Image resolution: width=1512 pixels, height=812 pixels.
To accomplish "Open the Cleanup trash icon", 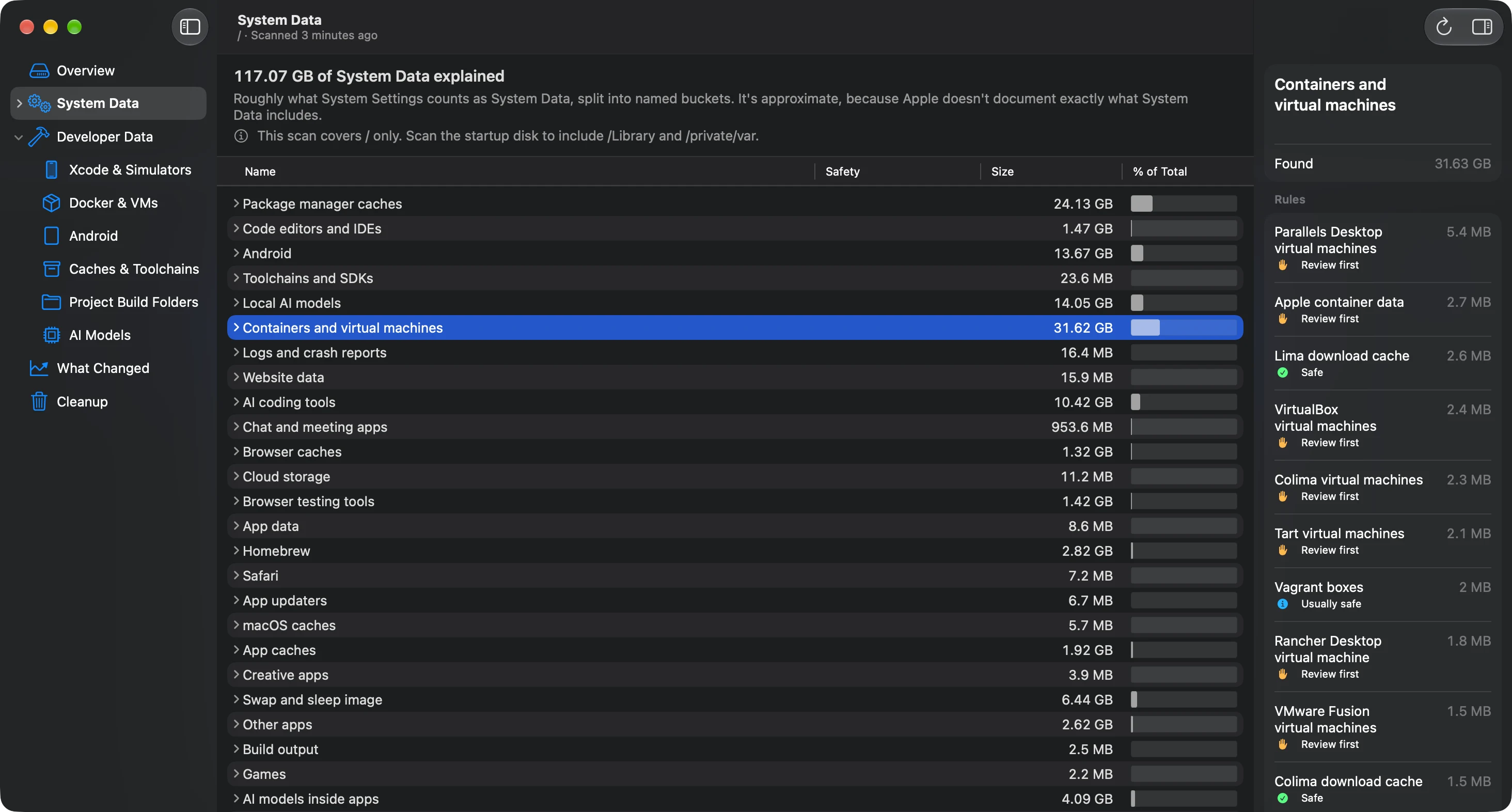I will 39,401.
